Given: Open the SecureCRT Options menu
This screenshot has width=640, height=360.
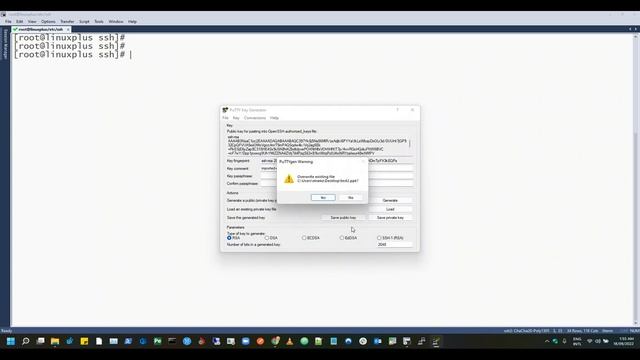Looking at the screenshot, I should [x=48, y=22].
